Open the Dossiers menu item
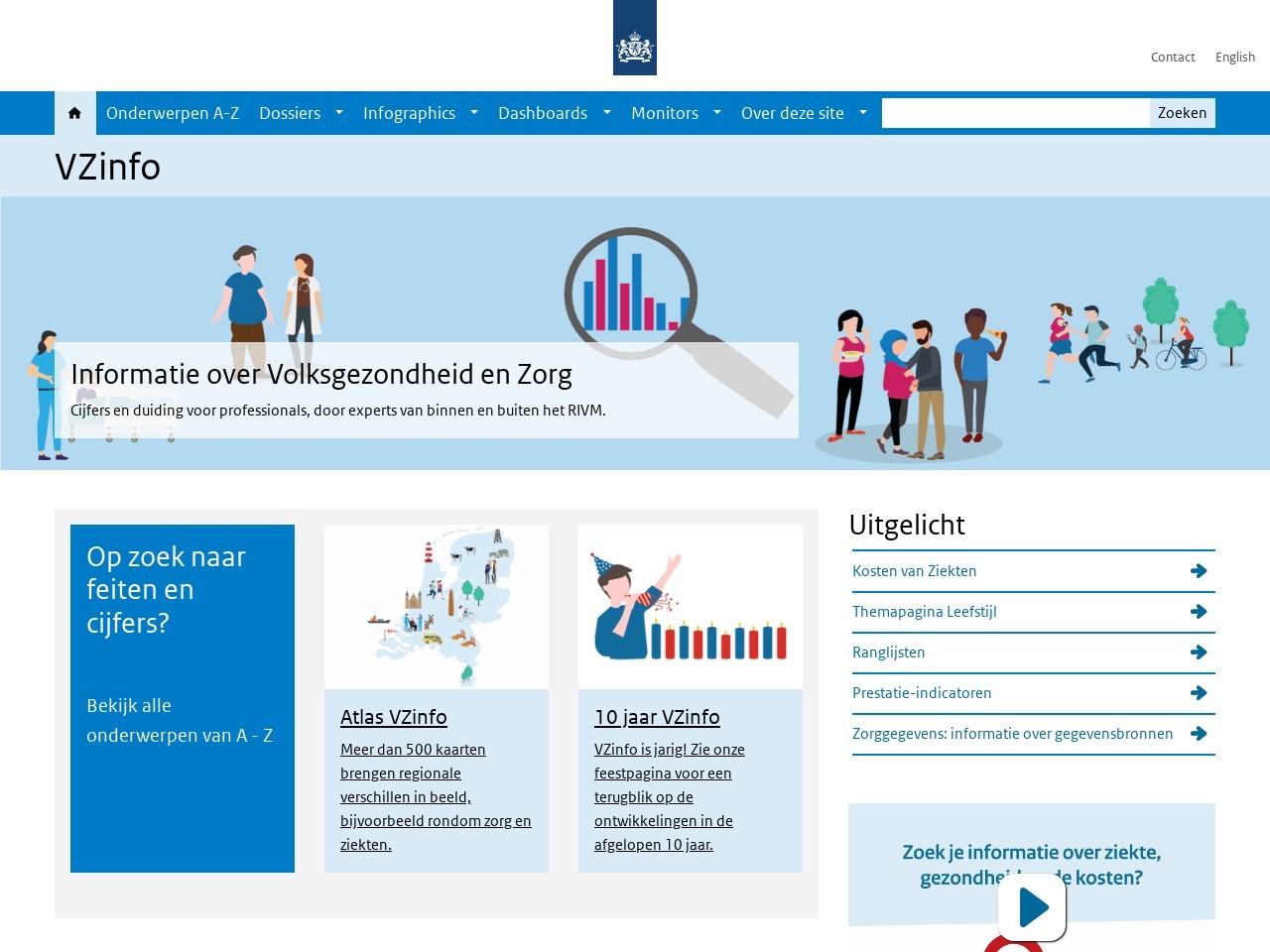 [x=290, y=113]
